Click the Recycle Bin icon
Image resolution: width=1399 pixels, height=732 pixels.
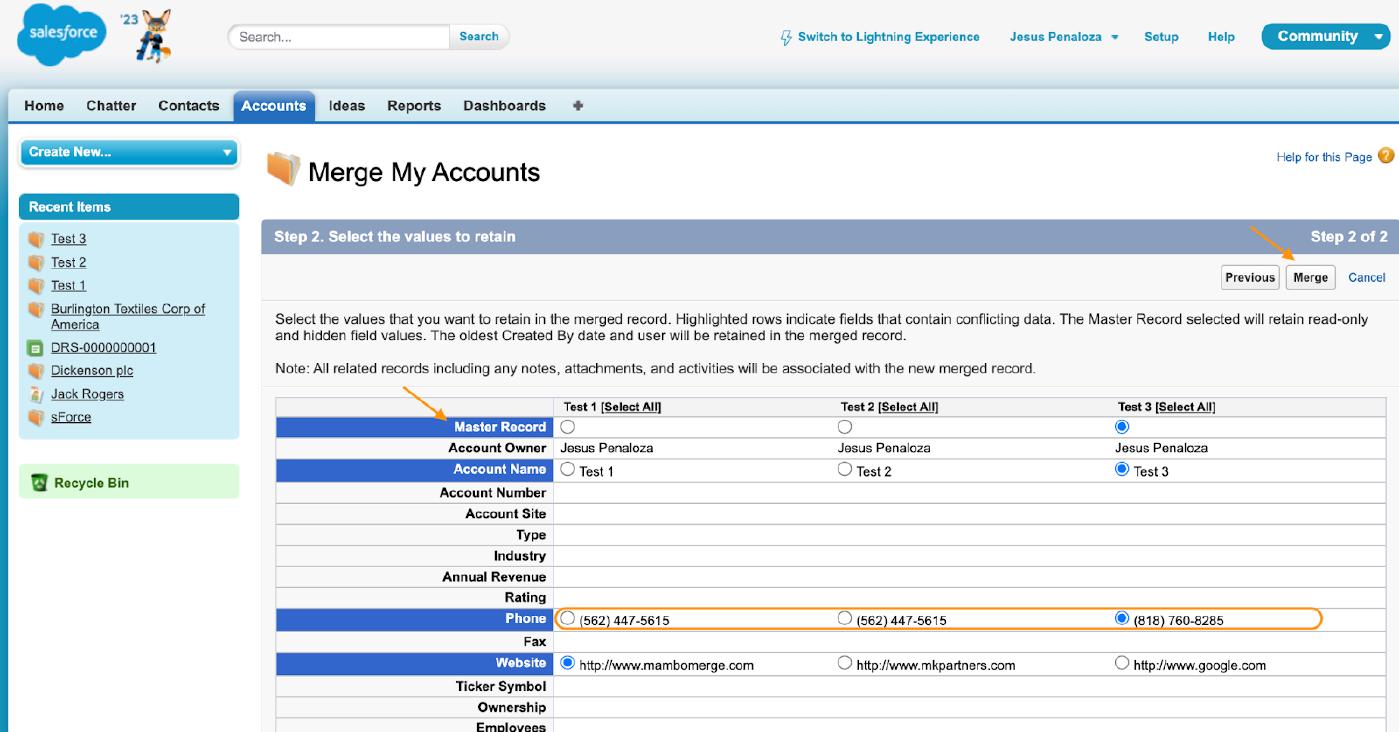point(39,483)
